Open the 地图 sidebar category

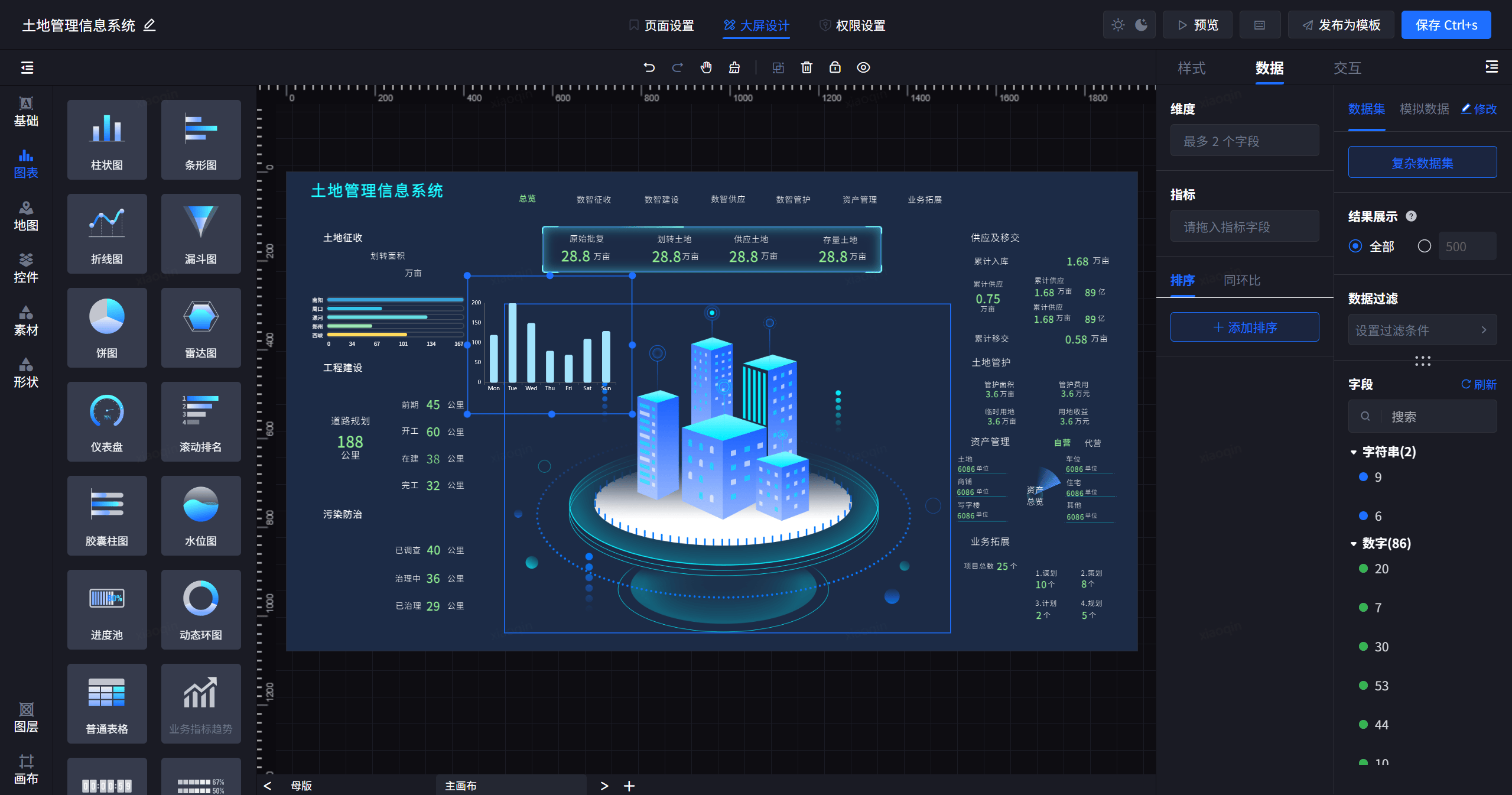[26, 216]
